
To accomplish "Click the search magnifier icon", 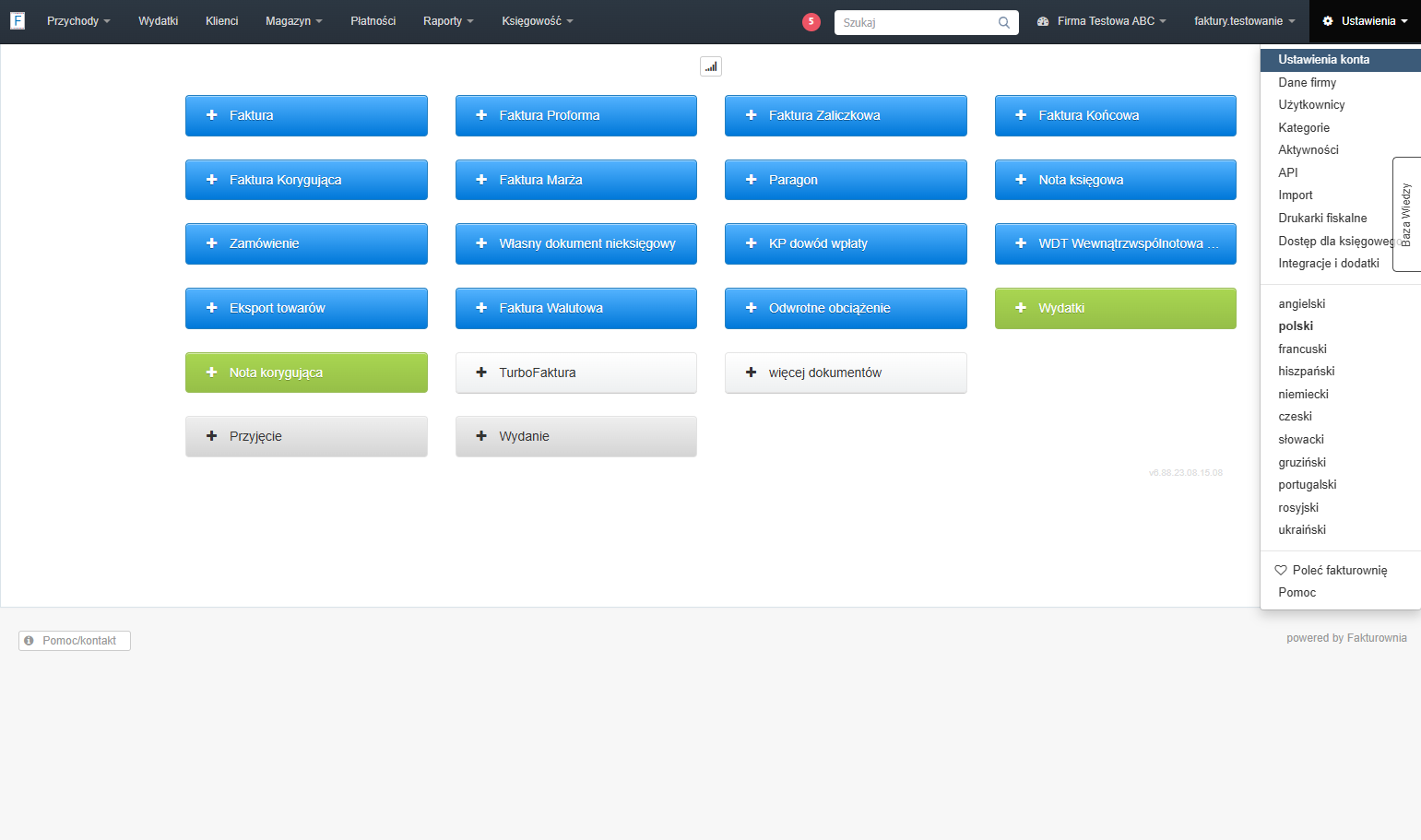I will [x=1004, y=22].
